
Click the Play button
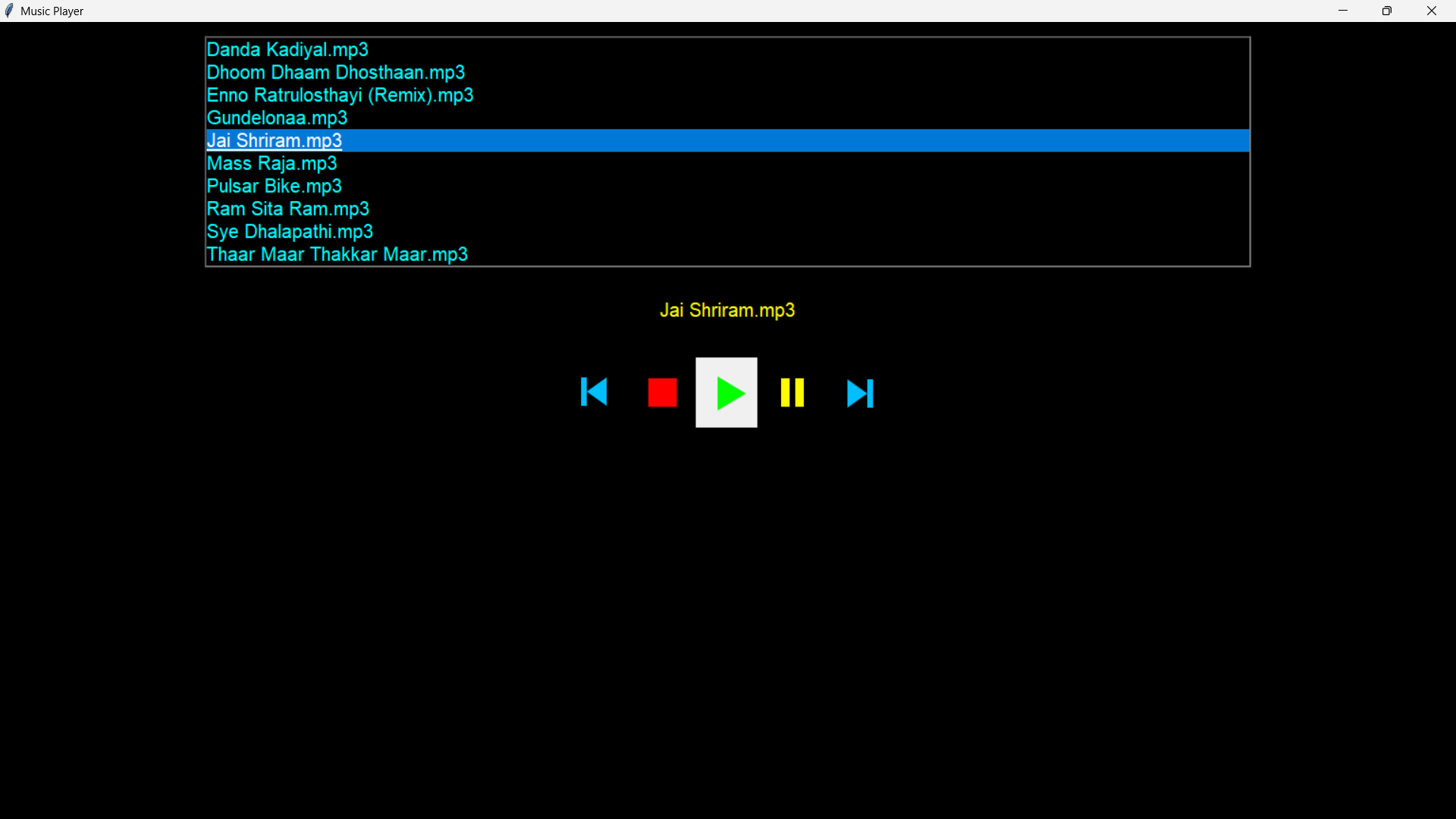click(x=726, y=392)
